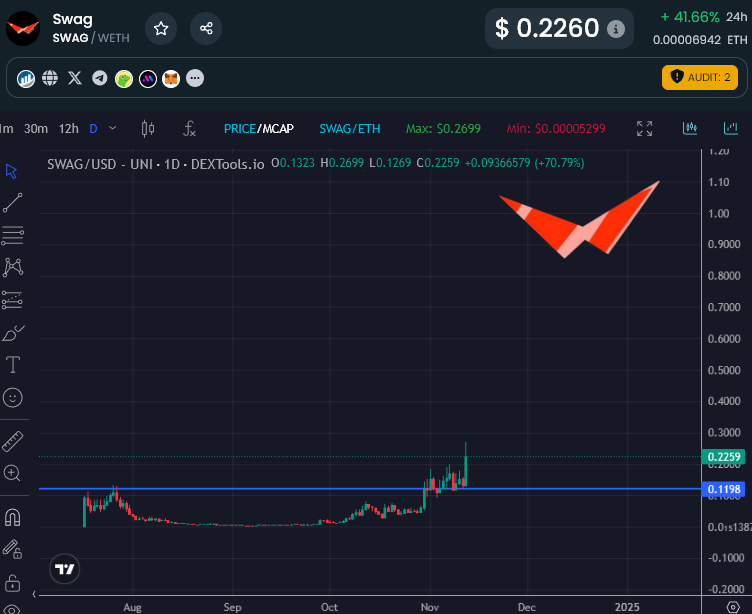The height and width of the screenshot is (614, 752).
Task: Select the 12h timeframe
Action: pyautogui.click(x=69, y=129)
